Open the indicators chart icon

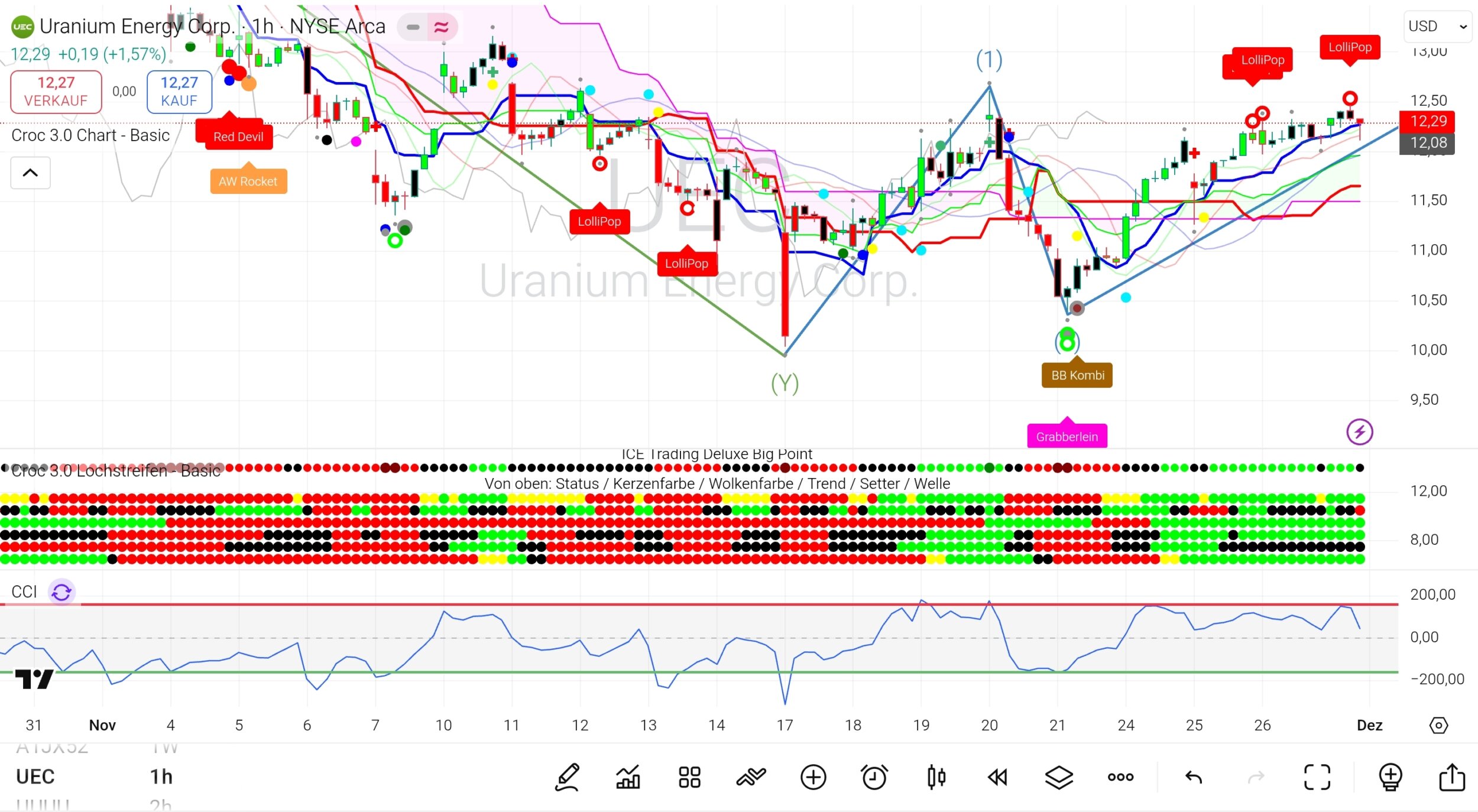(x=628, y=777)
